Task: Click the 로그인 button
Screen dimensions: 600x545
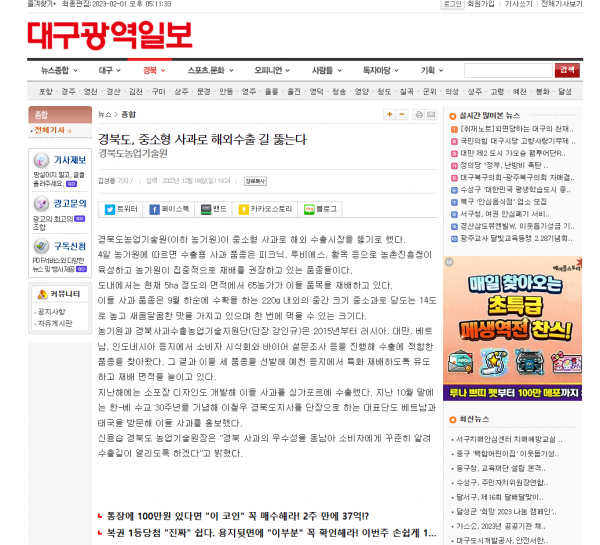Action: coord(452,4)
